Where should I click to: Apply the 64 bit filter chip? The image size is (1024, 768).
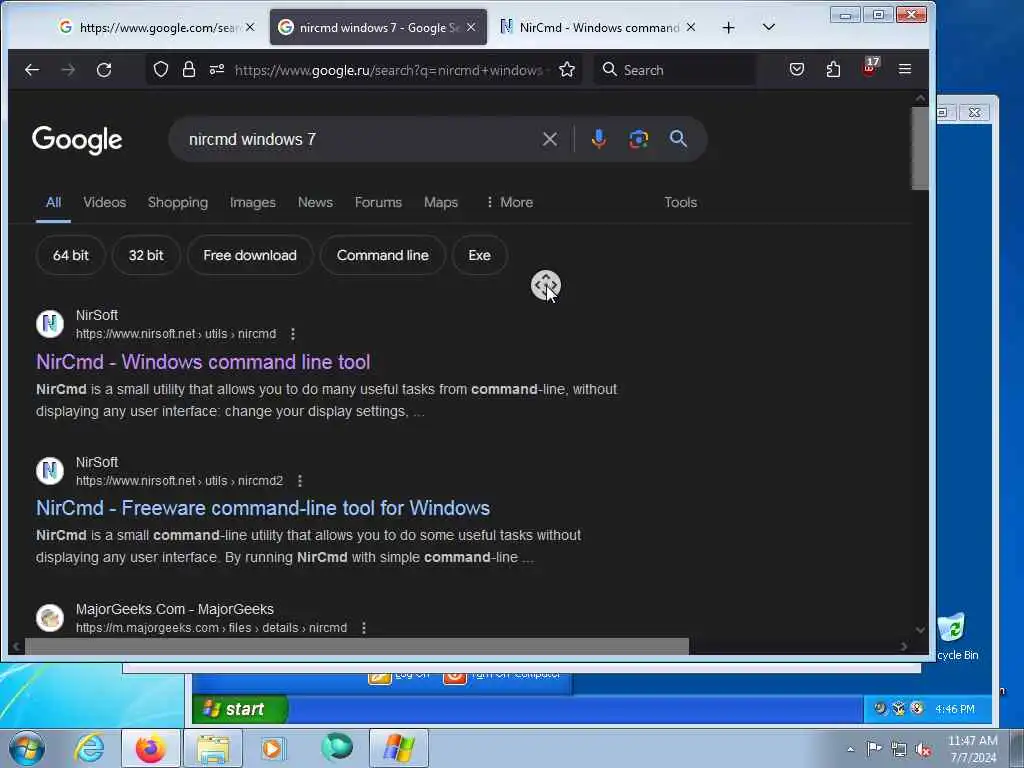pos(71,255)
